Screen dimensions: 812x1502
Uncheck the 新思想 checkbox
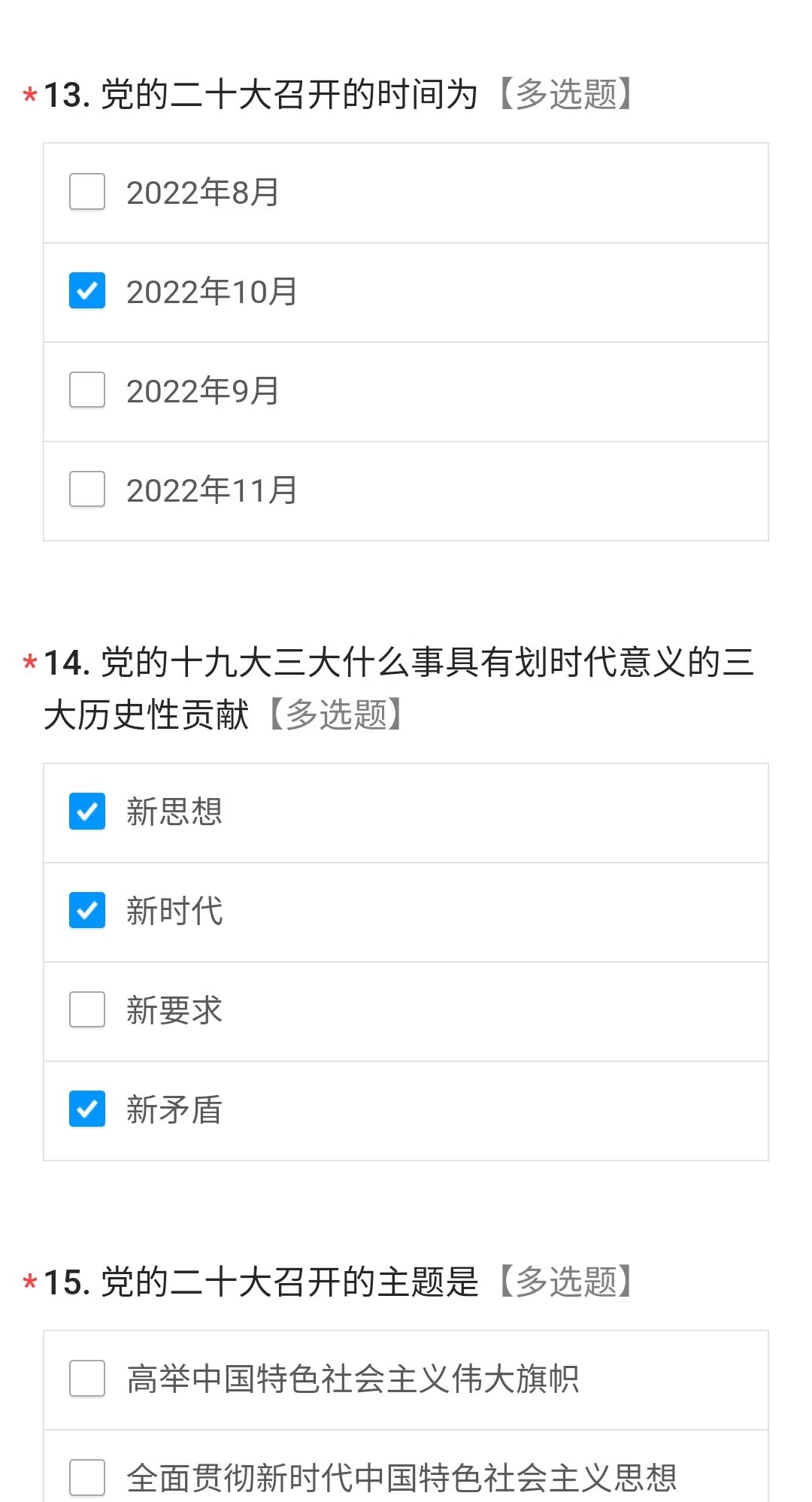(87, 812)
